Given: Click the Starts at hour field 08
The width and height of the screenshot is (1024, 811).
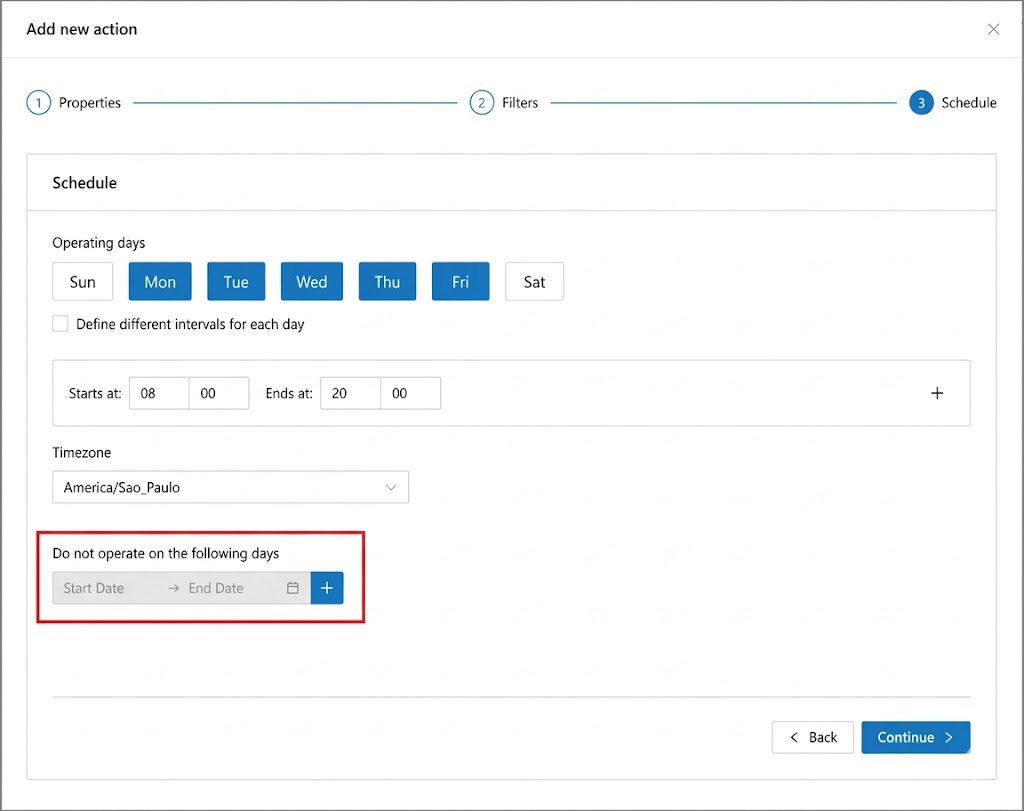Looking at the screenshot, I should (x=158, y=394).
